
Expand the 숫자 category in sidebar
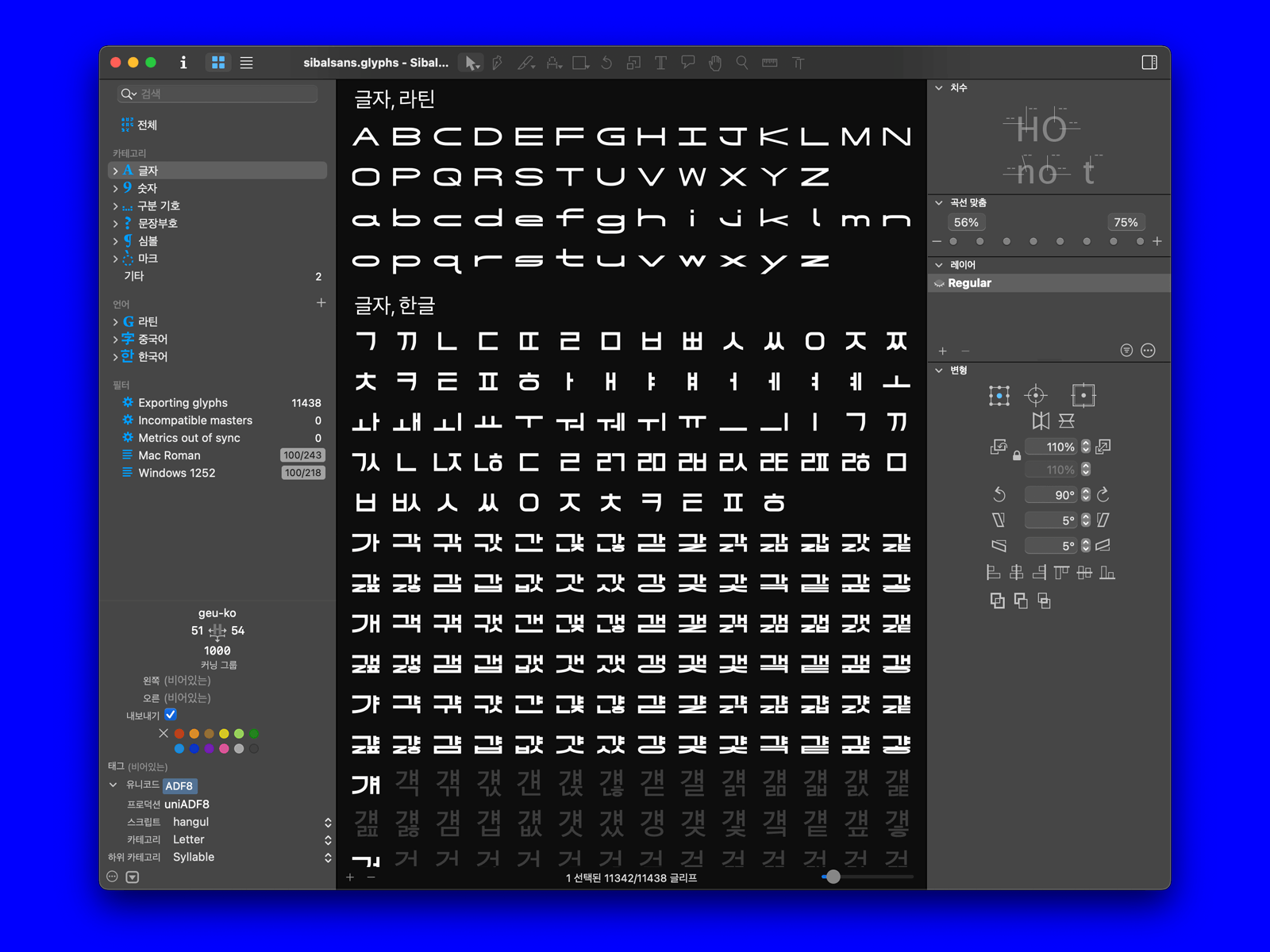(x=116, y=188)
